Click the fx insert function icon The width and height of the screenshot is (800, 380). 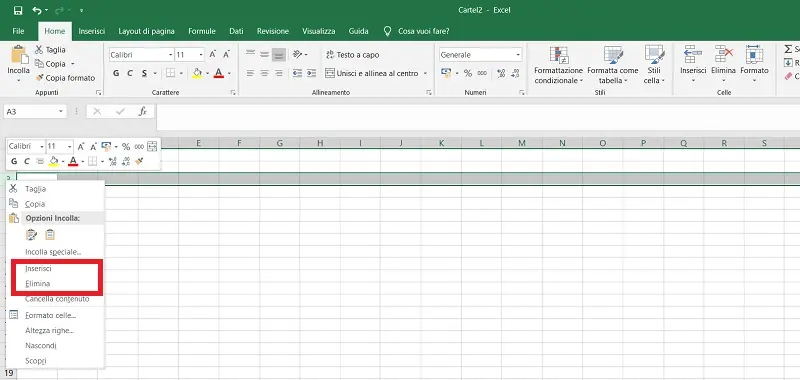pos(143,111)
